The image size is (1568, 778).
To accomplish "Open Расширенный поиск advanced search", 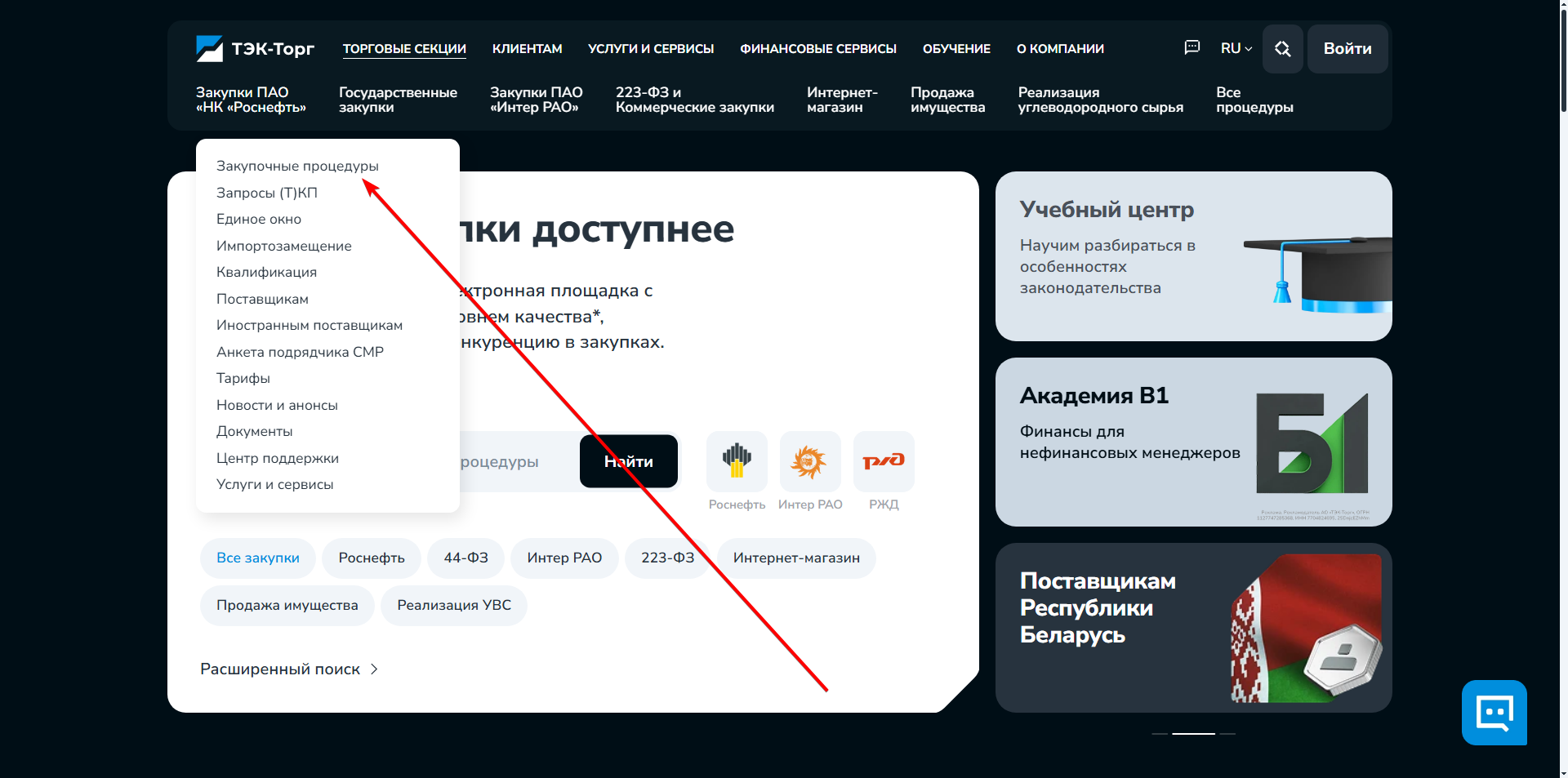I will [x=289, y=669].
